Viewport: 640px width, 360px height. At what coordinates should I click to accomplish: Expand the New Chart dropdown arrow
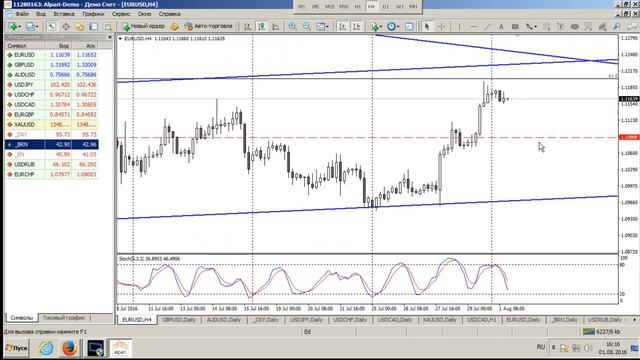tap(19, 27)
